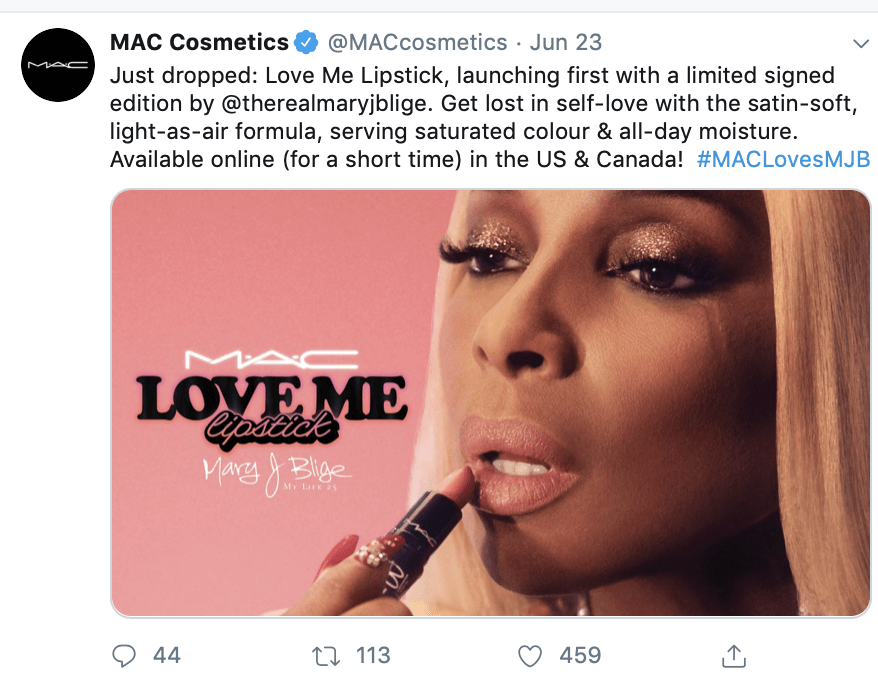Viewport: 878px width, 680px height.
Task: View the Love Me Lipstick promo image
Action: tap(491, 403)
